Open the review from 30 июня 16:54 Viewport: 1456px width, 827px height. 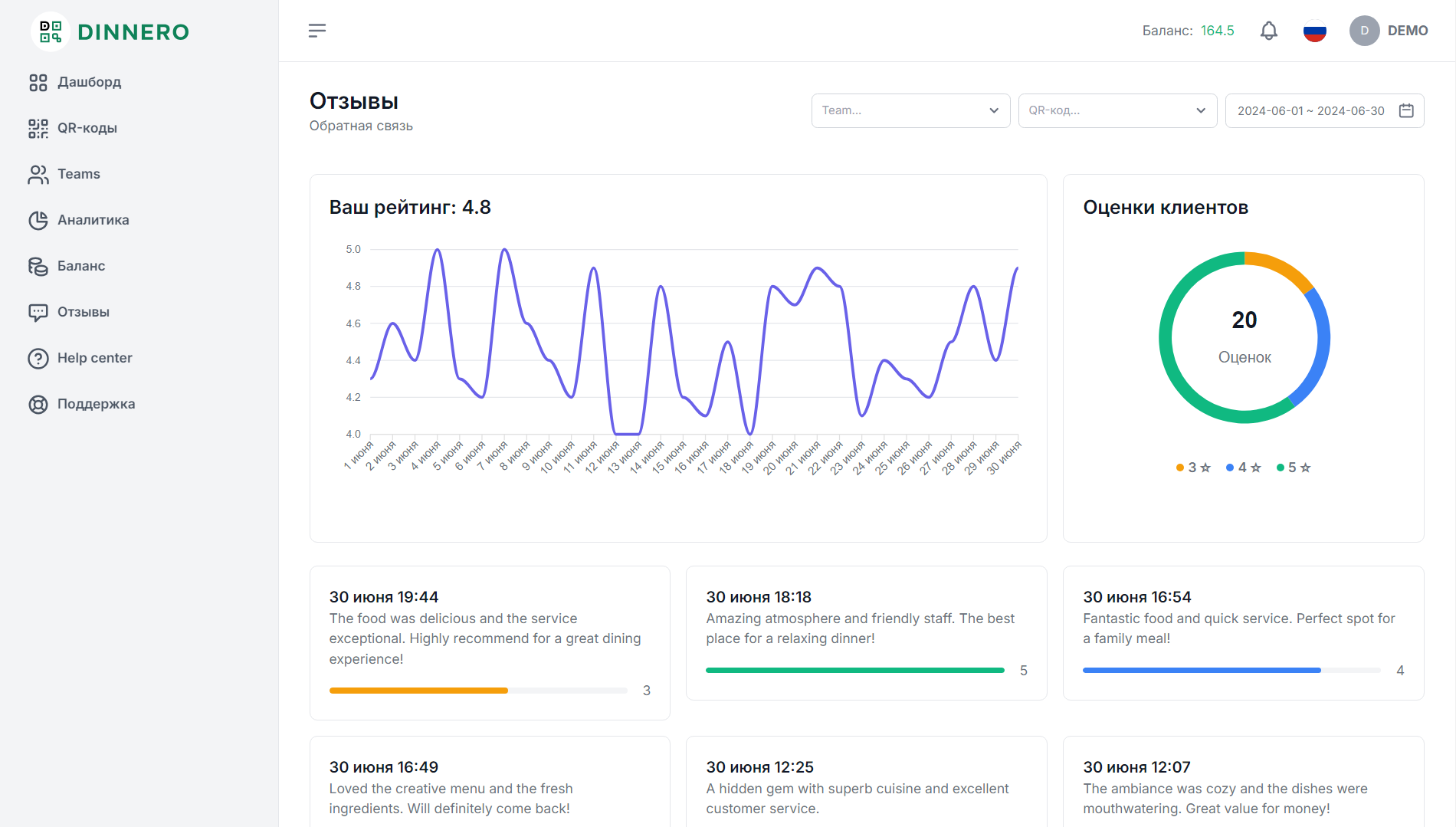(x=1243, y=633)
